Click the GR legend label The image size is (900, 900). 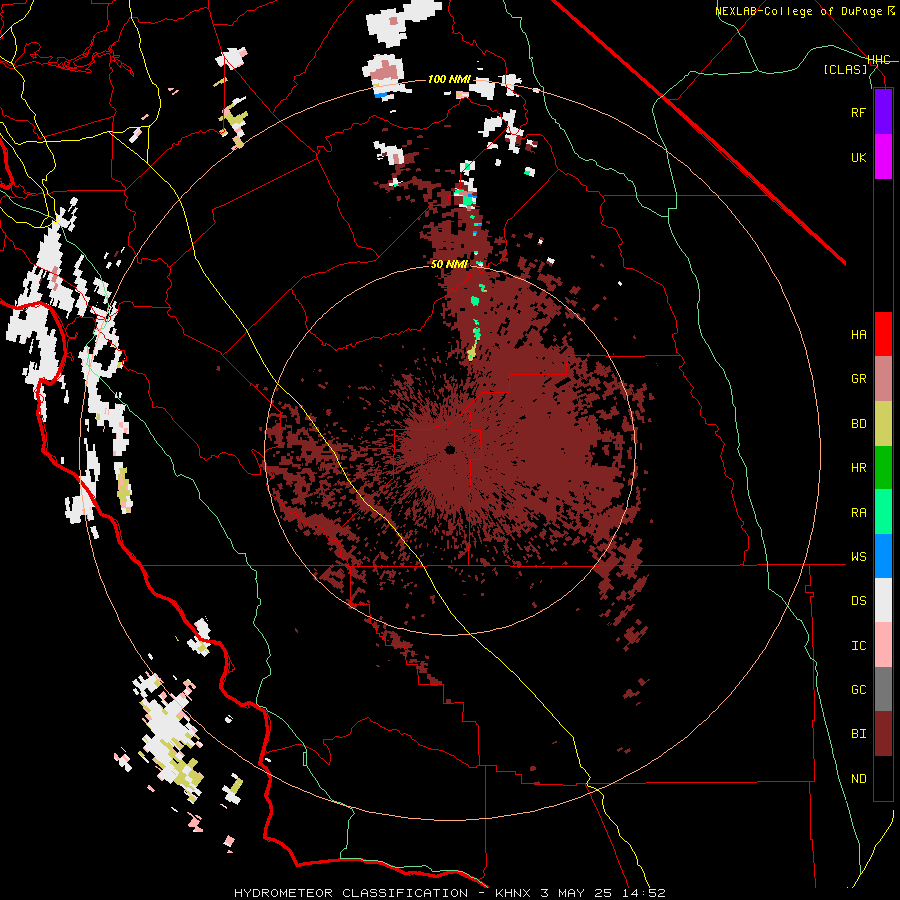858,379
